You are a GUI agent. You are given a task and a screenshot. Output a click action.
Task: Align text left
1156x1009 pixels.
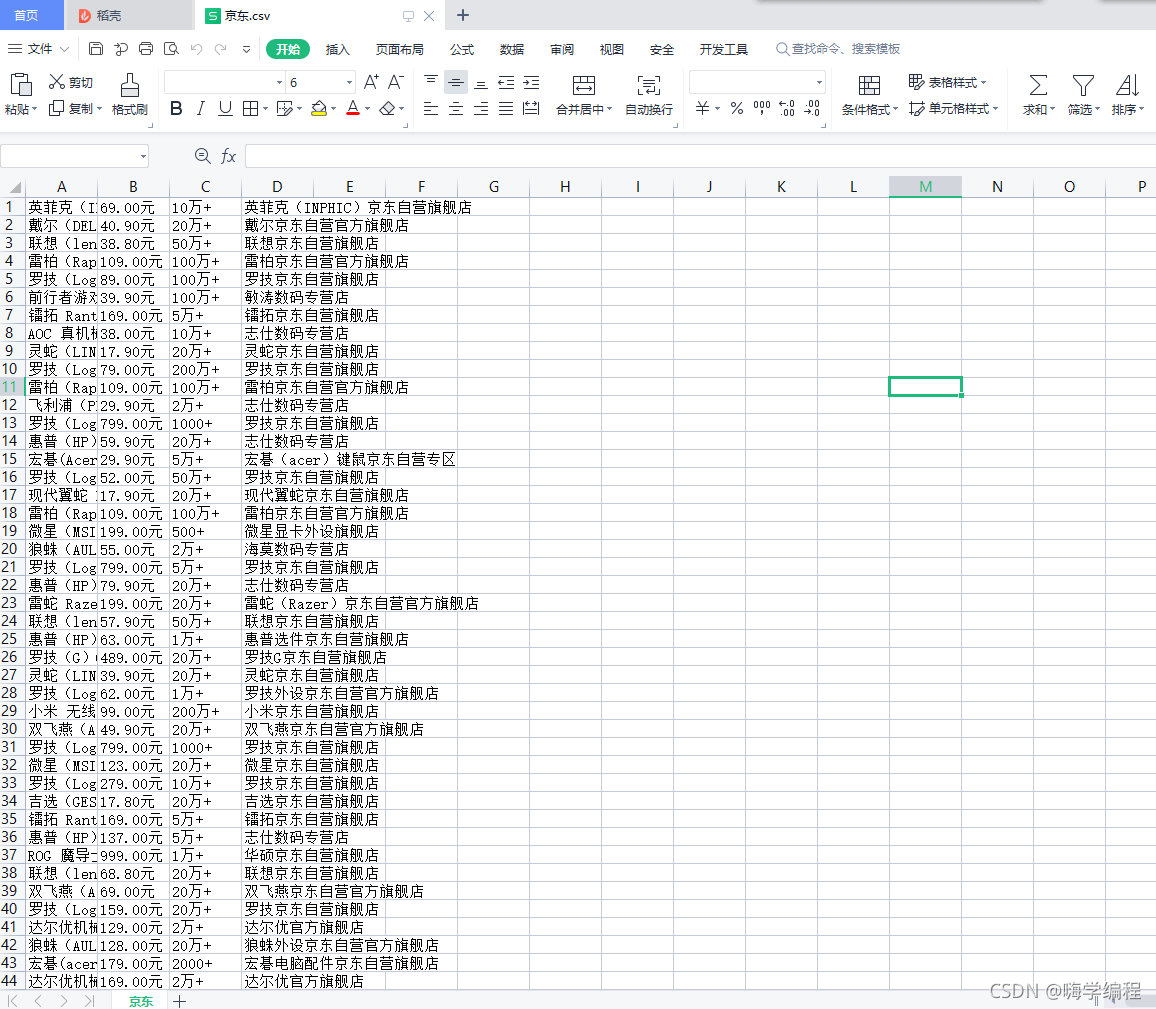(x=431, y=109)
